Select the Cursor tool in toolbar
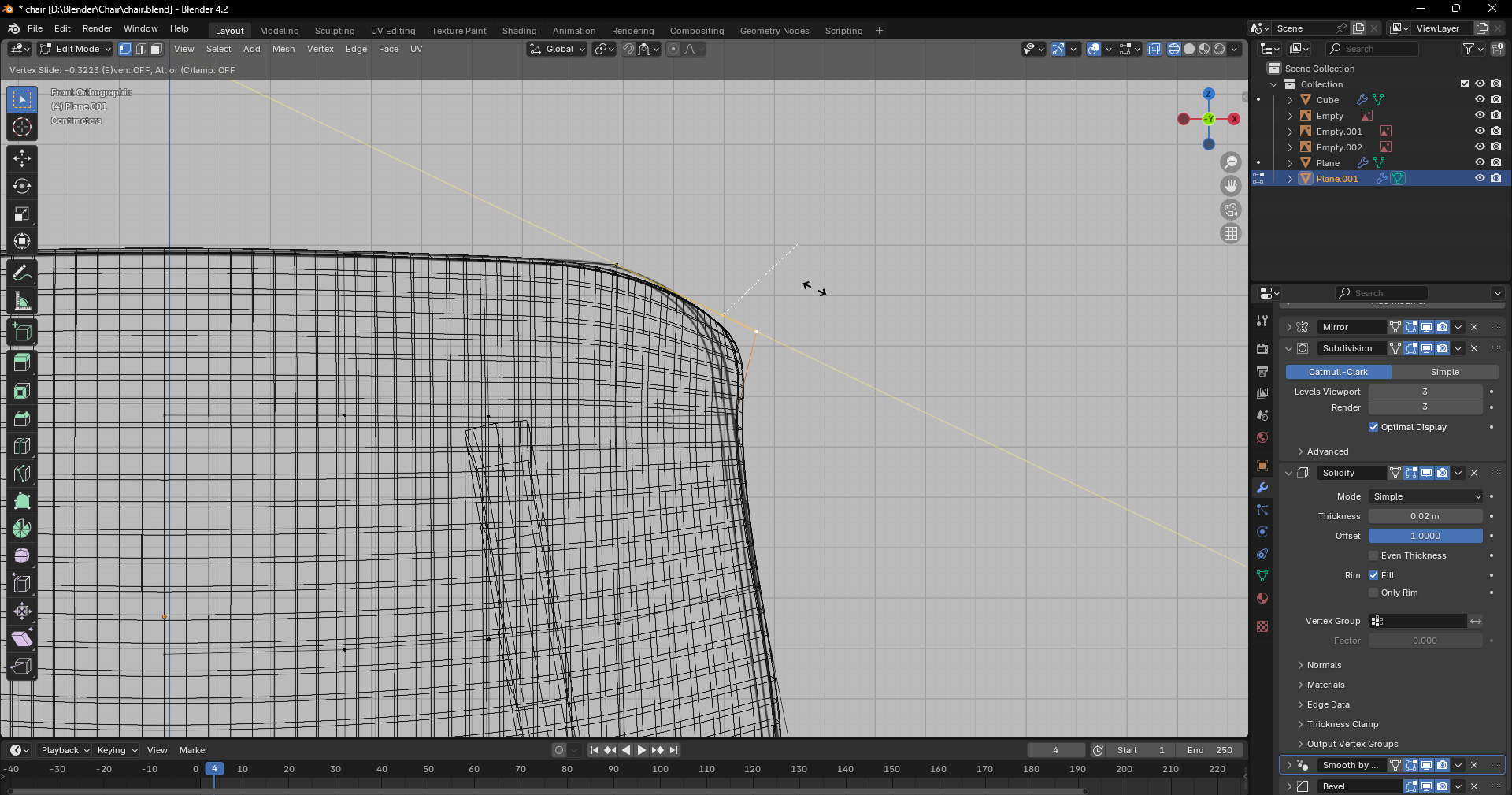The width and height of the screenshot is (1512, 795). (x=22, y=127)
